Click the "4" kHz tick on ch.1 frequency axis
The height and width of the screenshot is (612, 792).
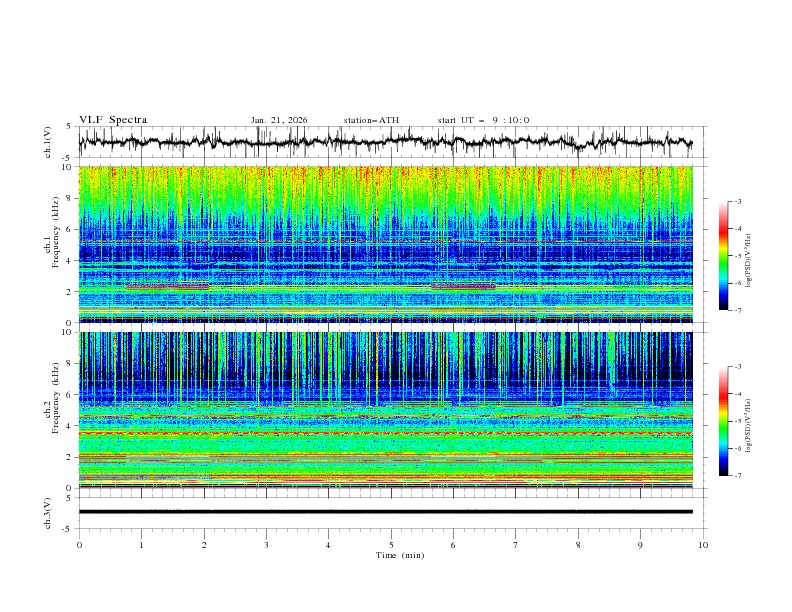point(70,261)
